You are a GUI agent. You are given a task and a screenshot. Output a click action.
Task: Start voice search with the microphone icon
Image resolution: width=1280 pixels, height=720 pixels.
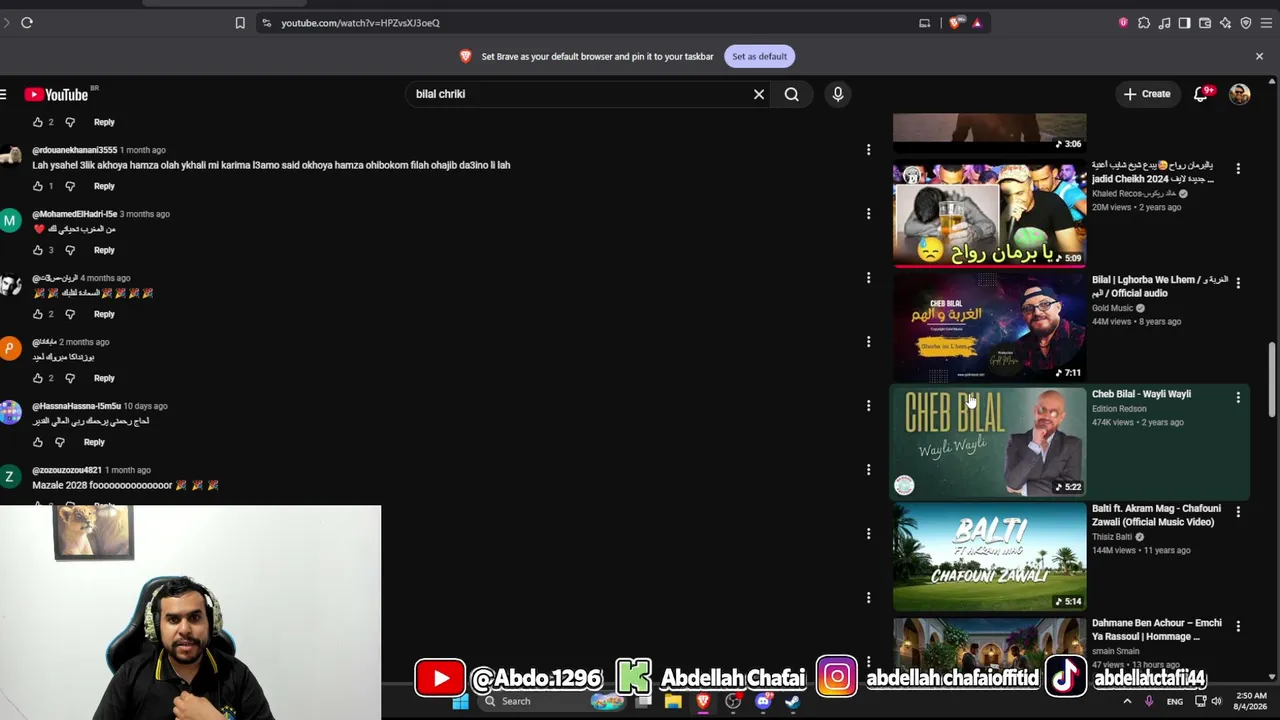point(838,94)
